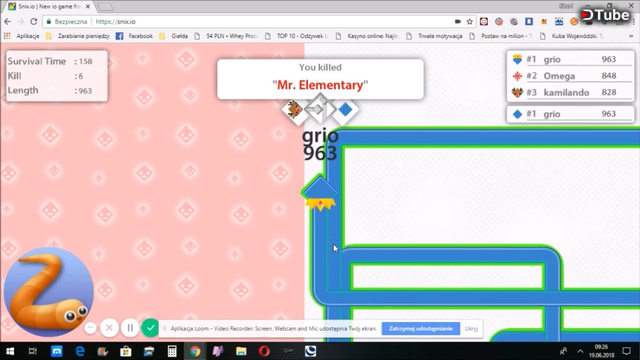640x360 pixels.
Task: Pause the Loom recording
Action: tap(130, 328)
